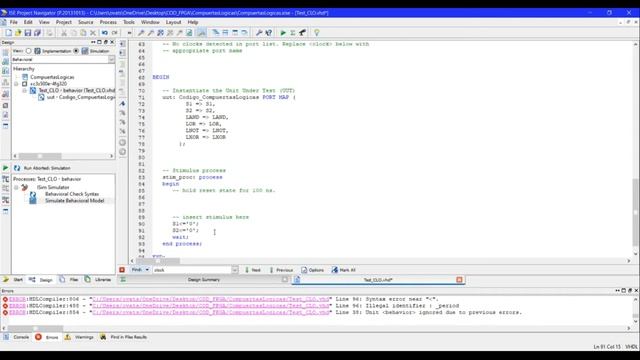Click the Open file toolbar icon

[x=18, y=33]
